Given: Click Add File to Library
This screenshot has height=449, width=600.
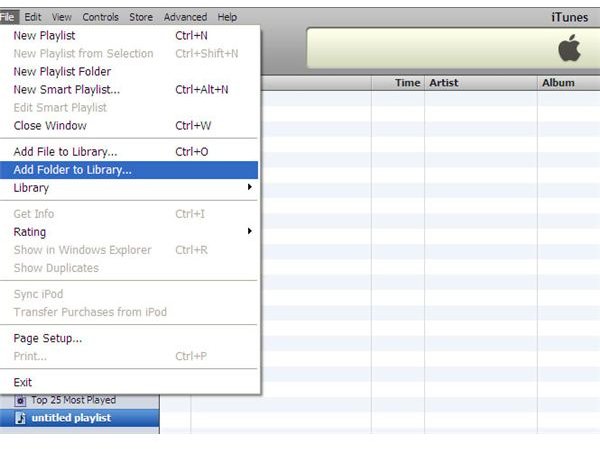Looking at the screenshot, I should [129, 152].
